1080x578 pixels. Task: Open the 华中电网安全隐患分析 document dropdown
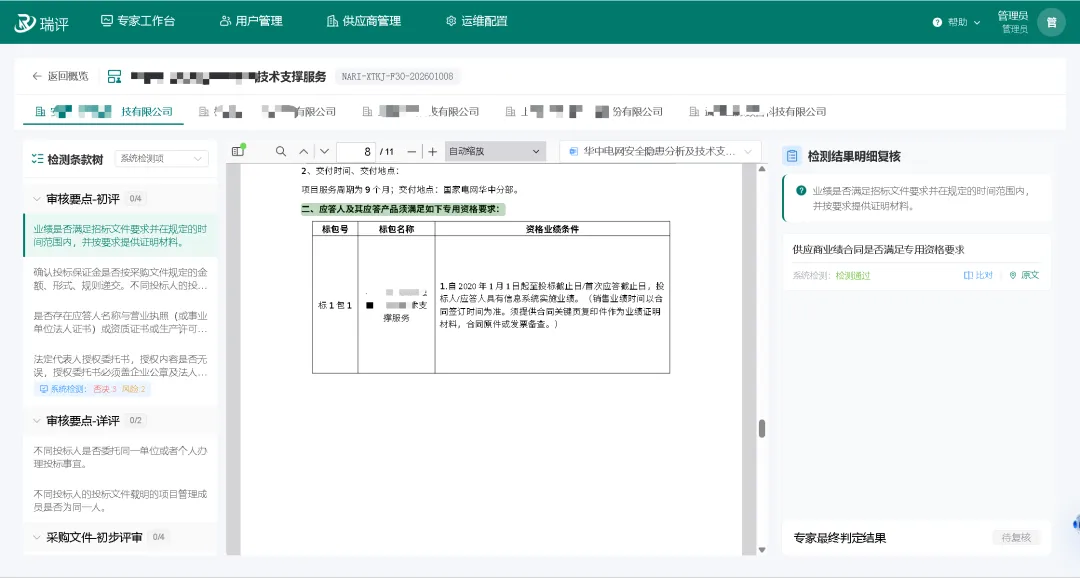661,152
